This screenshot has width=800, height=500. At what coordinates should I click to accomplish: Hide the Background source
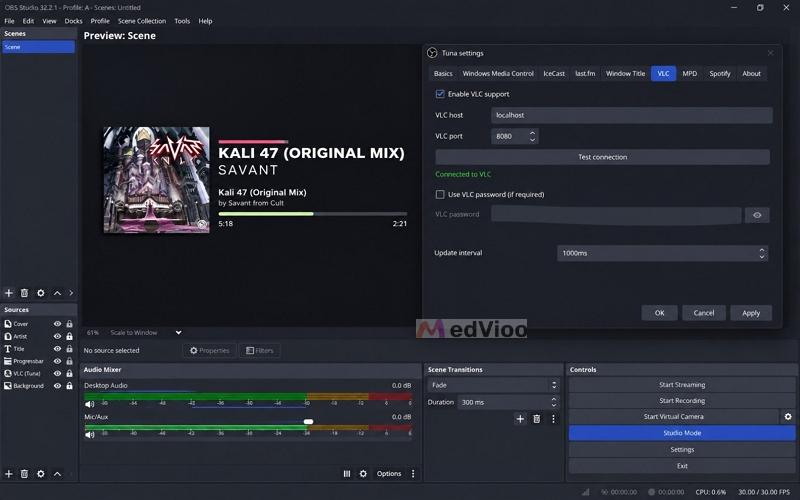(x=57, y=386)
